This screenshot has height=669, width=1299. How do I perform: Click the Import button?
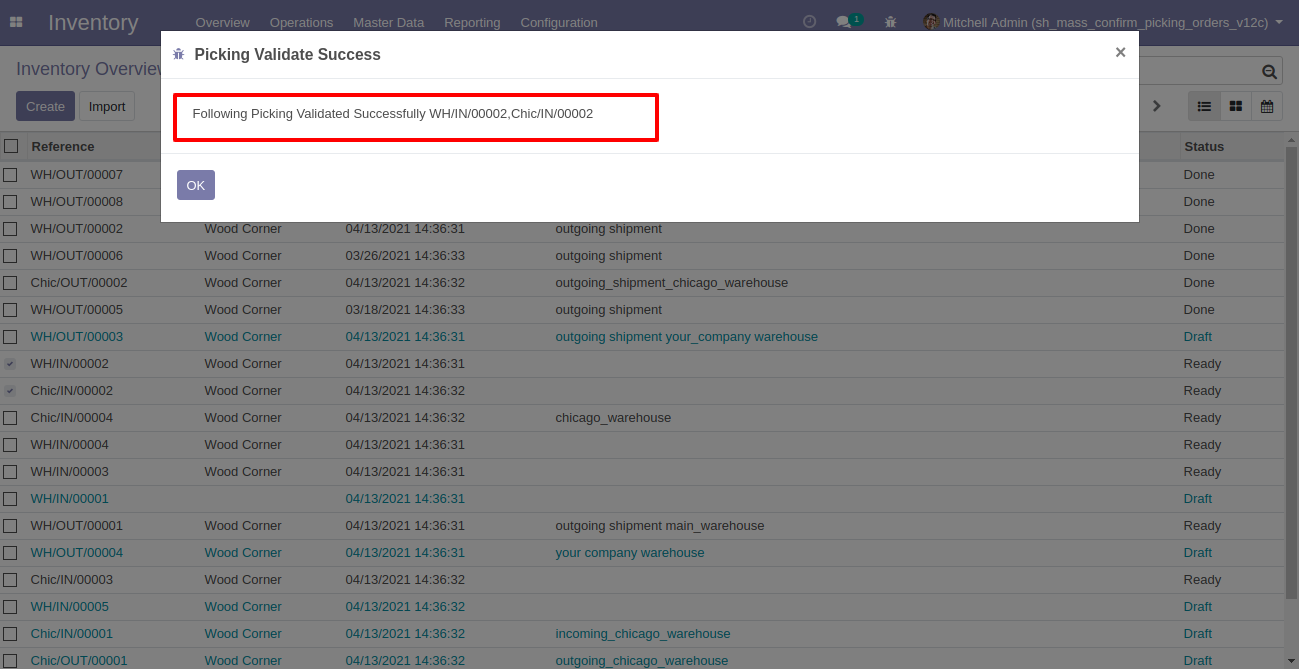coord(107,106)
